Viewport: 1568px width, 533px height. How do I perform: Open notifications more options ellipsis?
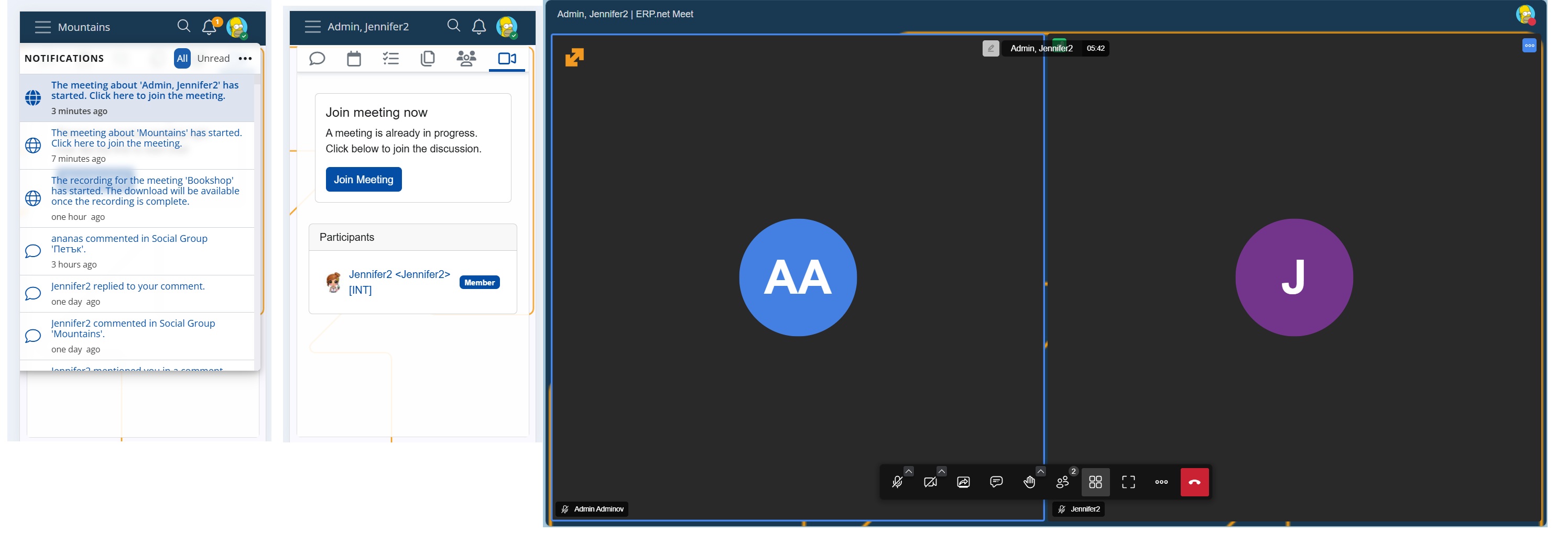(245, 59)
